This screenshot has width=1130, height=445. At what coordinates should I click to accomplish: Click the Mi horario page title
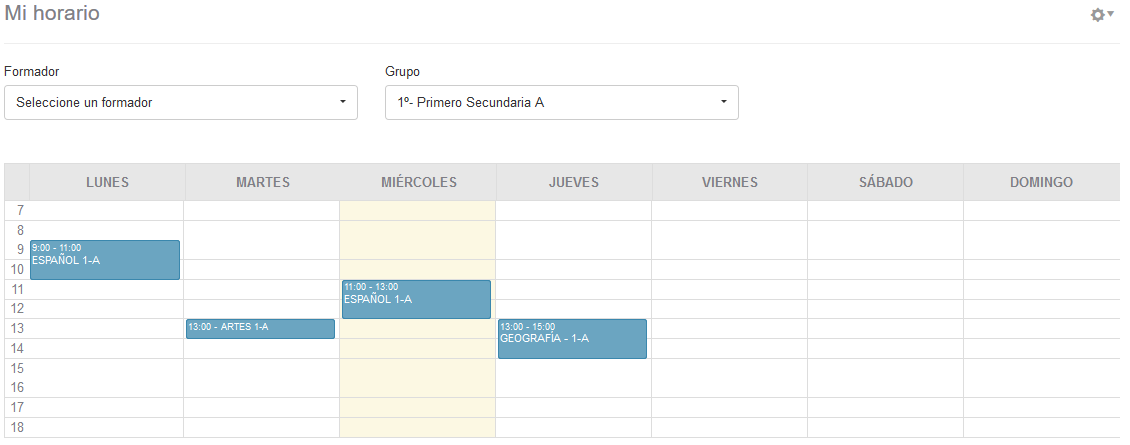point(52,14)
